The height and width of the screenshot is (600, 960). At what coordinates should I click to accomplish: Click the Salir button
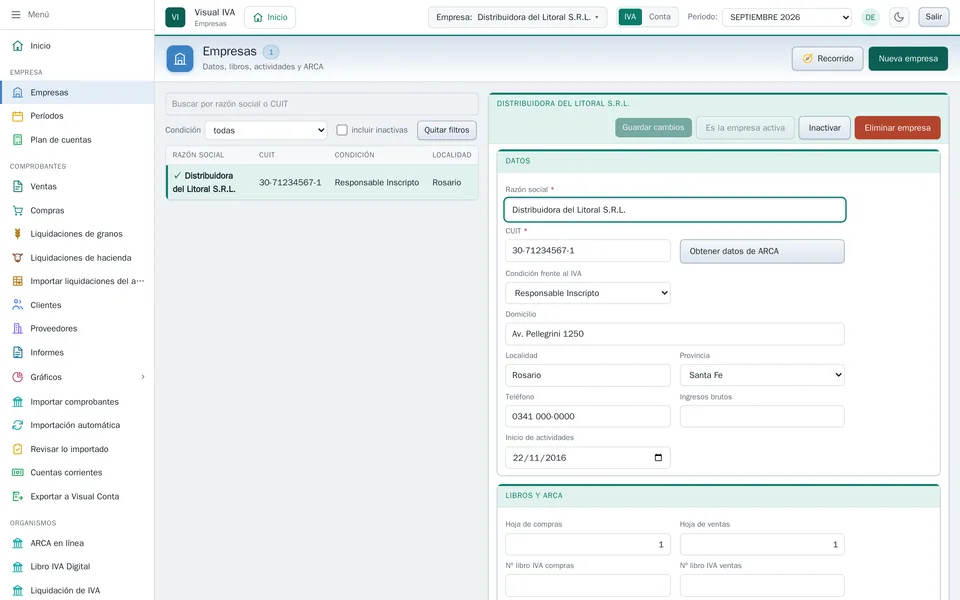(x=934, y=17)
